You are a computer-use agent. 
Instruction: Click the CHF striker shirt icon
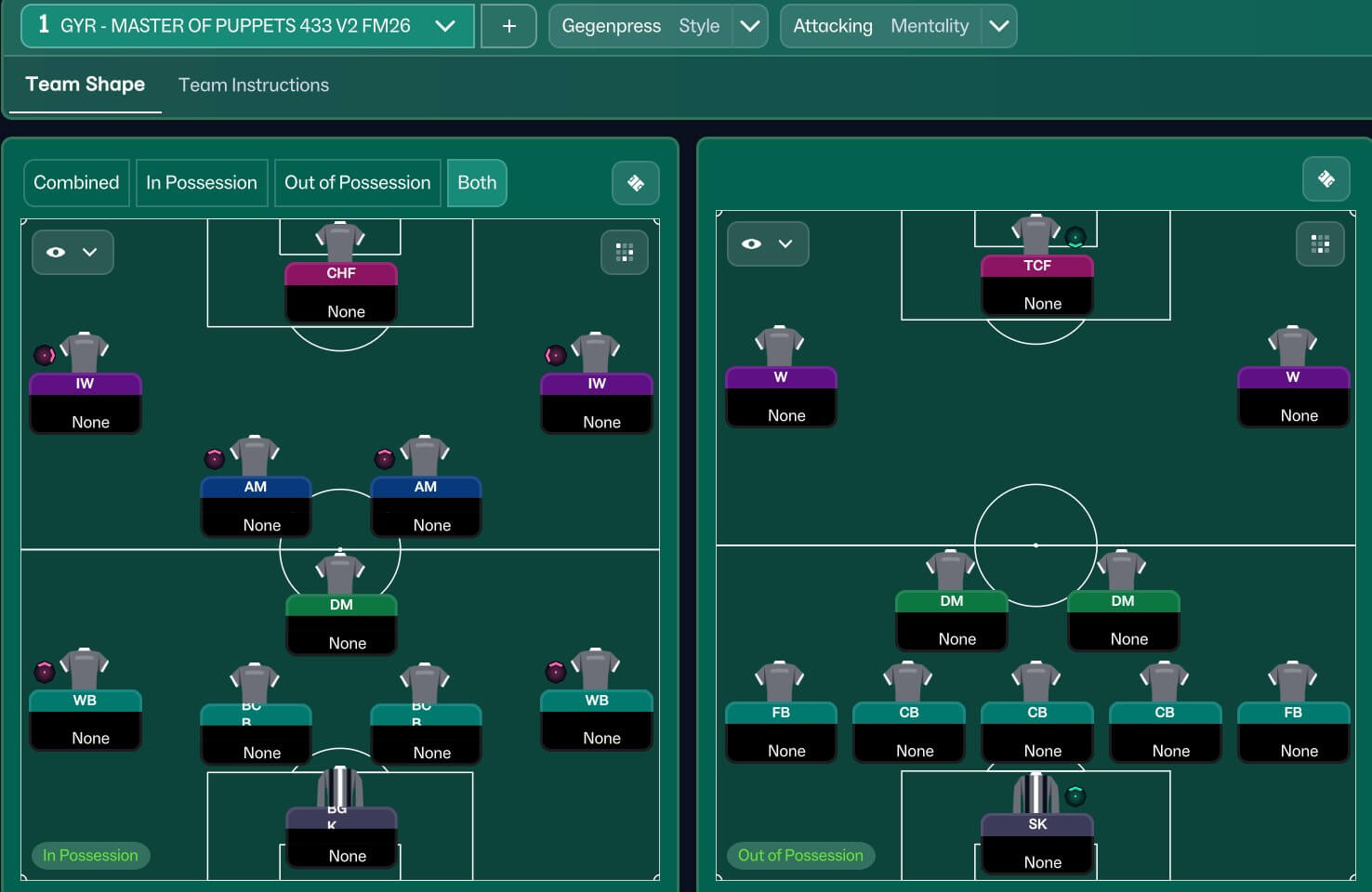coord(340,242)
